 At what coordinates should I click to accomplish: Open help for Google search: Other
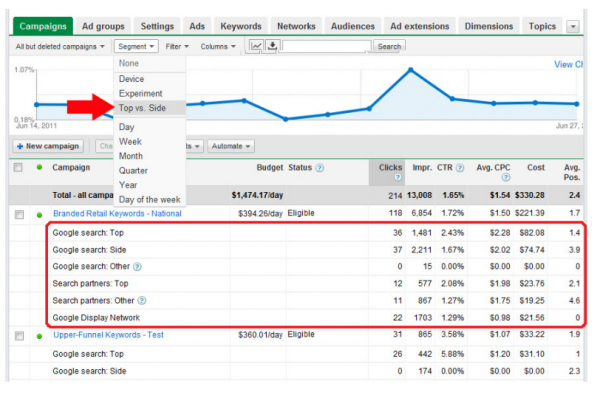[137, 267]
